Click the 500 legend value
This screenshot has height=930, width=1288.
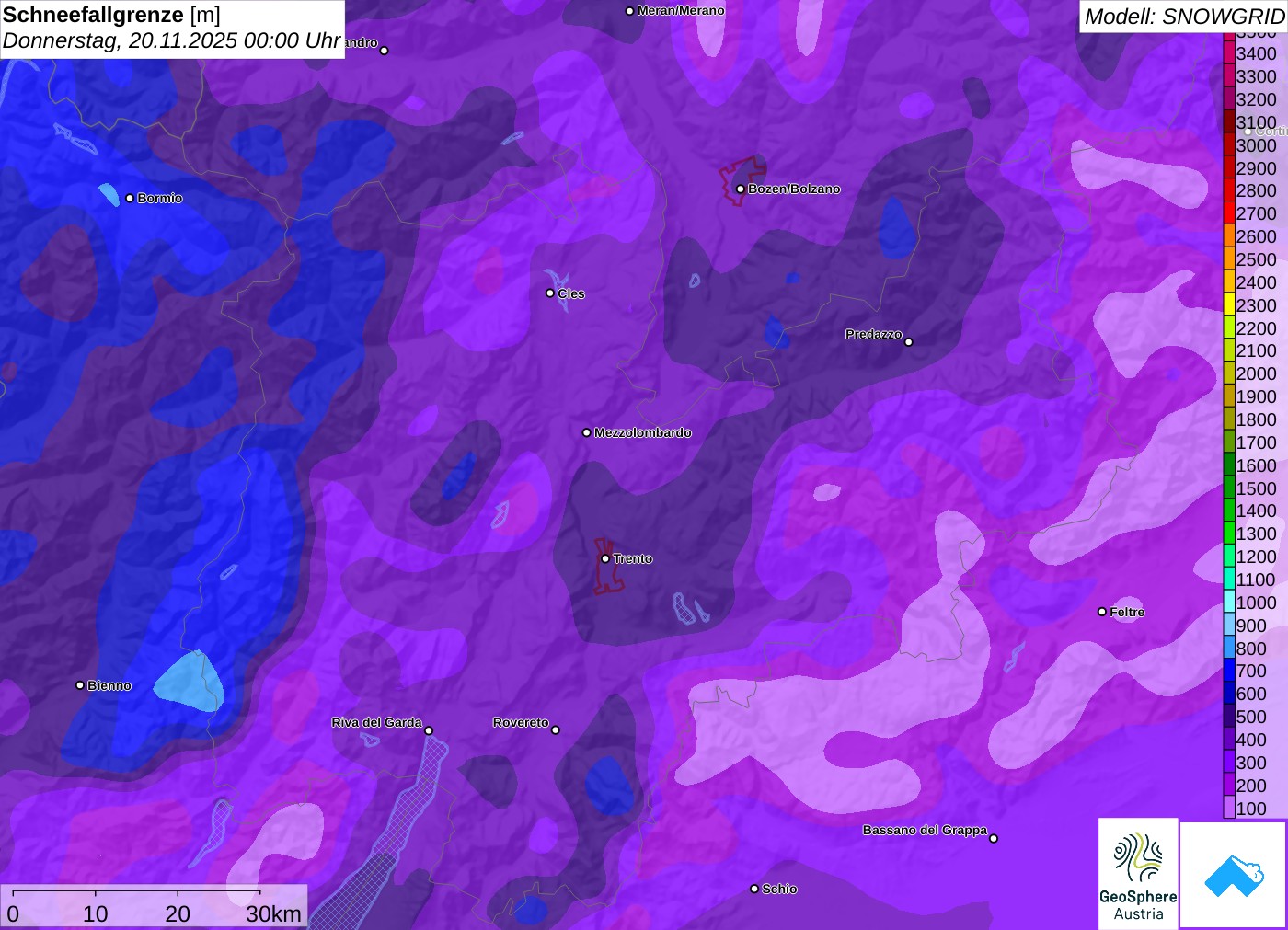(x=1251, y=717)
